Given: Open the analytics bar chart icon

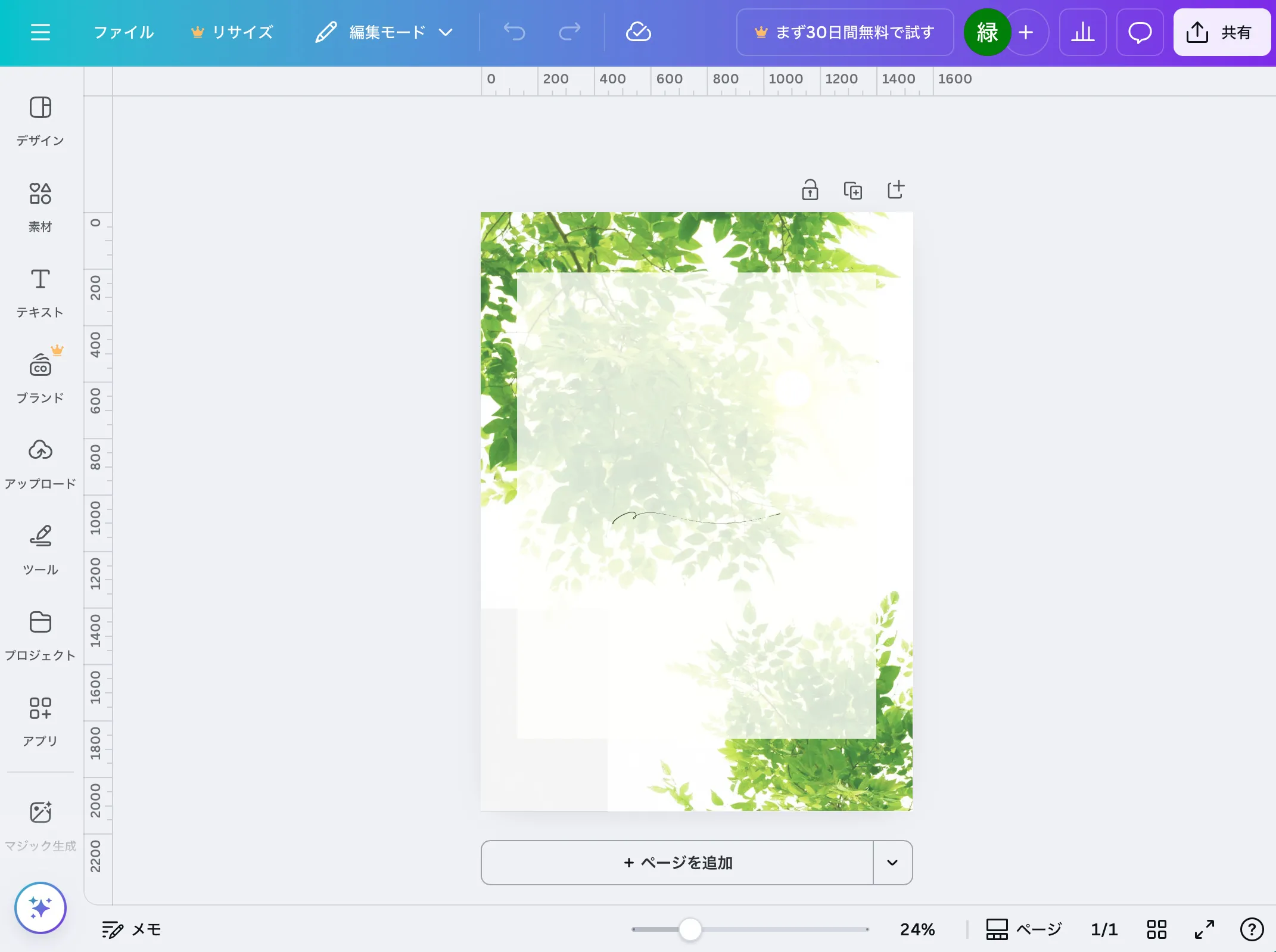Looking at the screenshot, I should click(1083, 32).
